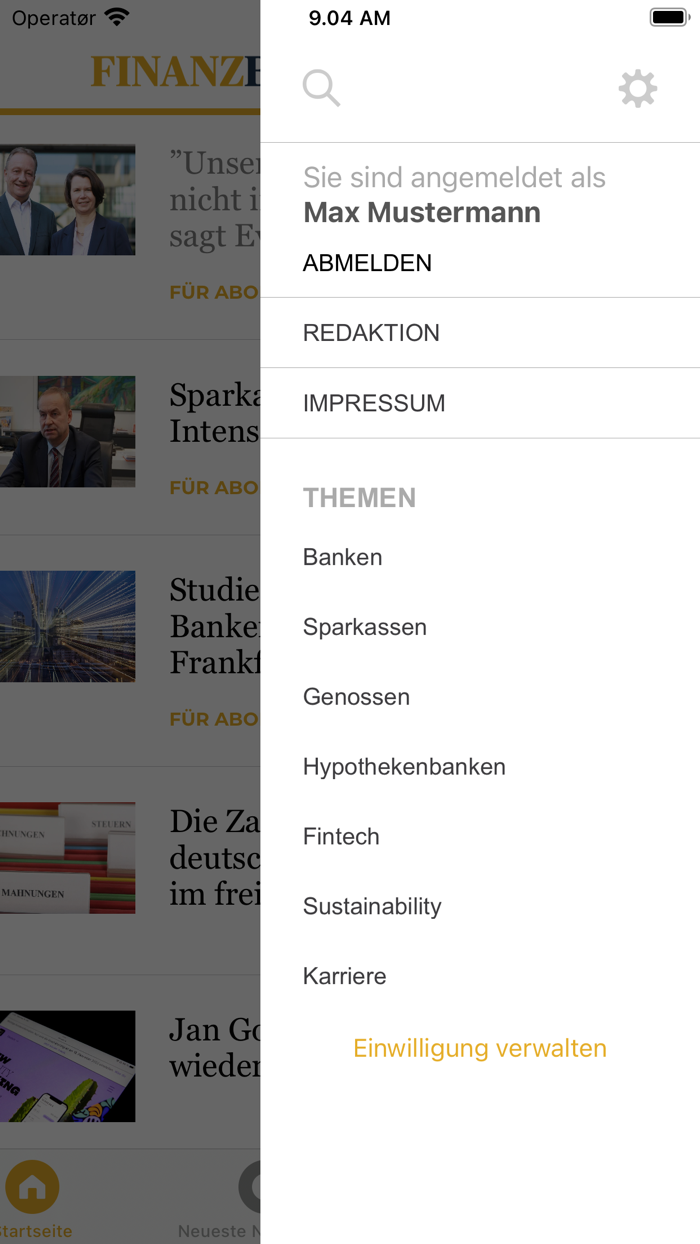The height and width of the screenshot is (1244, 700).
Task: Open the settings gear icon
Action: (x=637, y=88)
